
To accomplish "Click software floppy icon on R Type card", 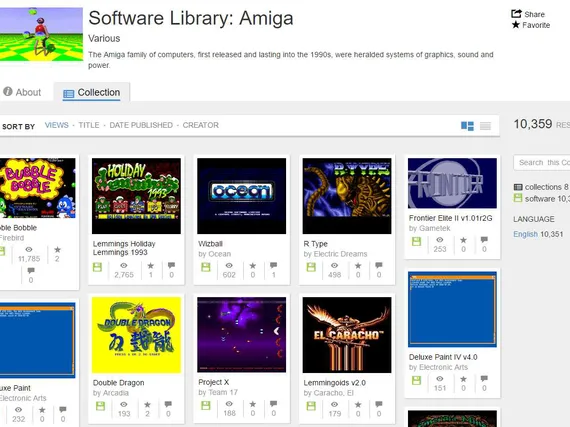I will point(311,267).
